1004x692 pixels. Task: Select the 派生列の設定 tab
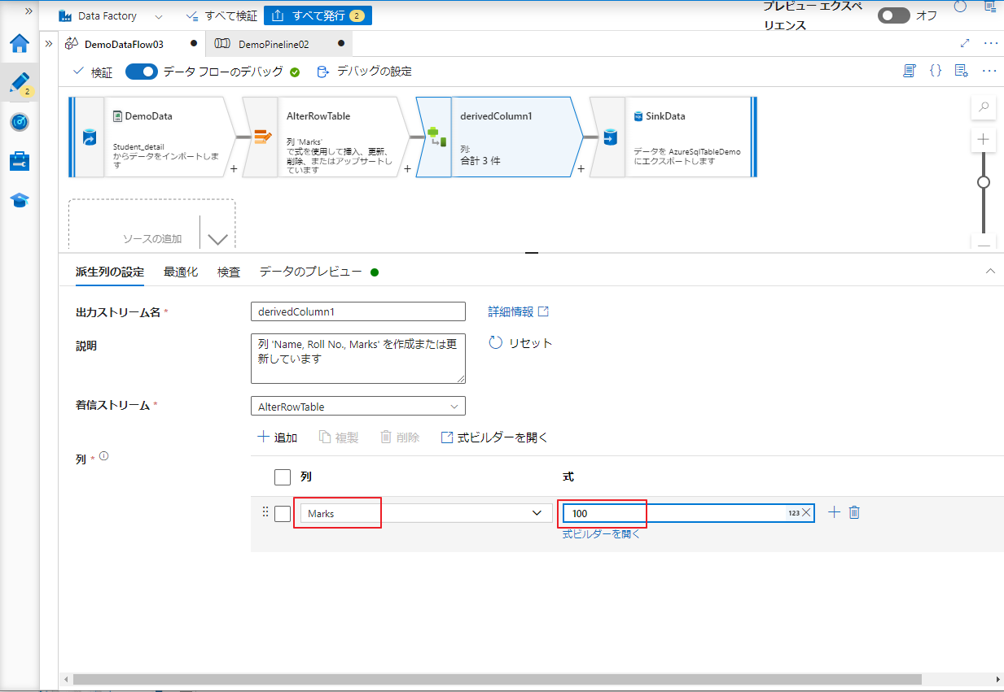(109, 272)
